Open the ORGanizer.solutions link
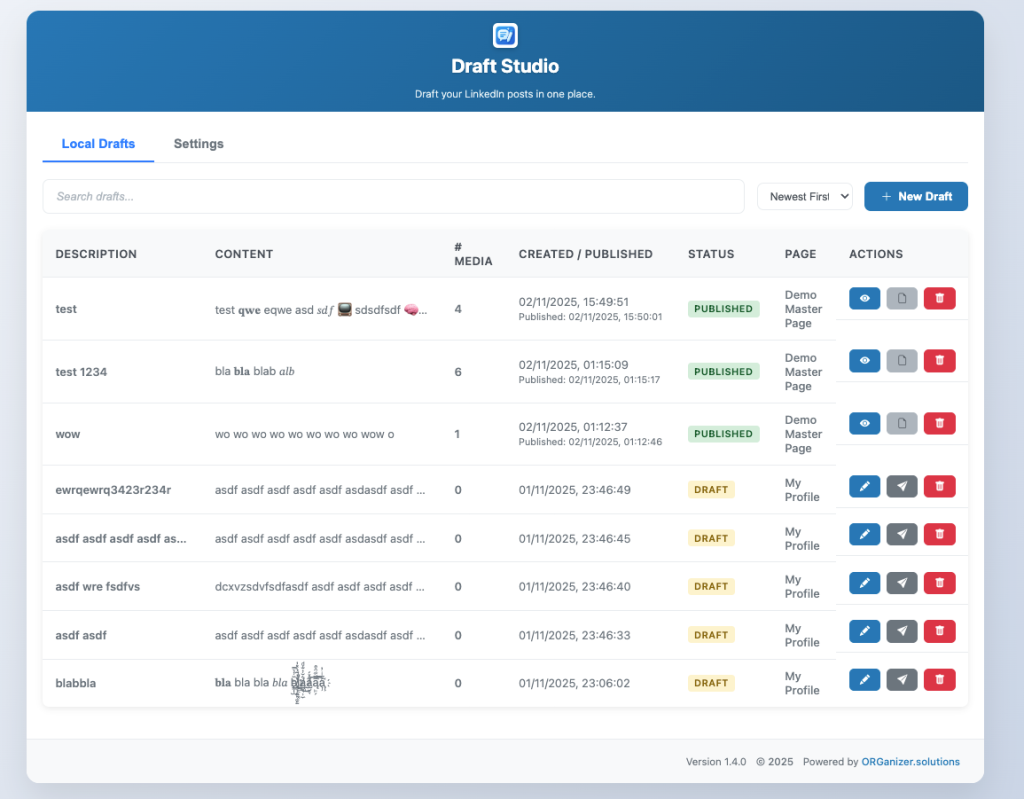Viewport: 1024px width, 799px height. [910, 762]
